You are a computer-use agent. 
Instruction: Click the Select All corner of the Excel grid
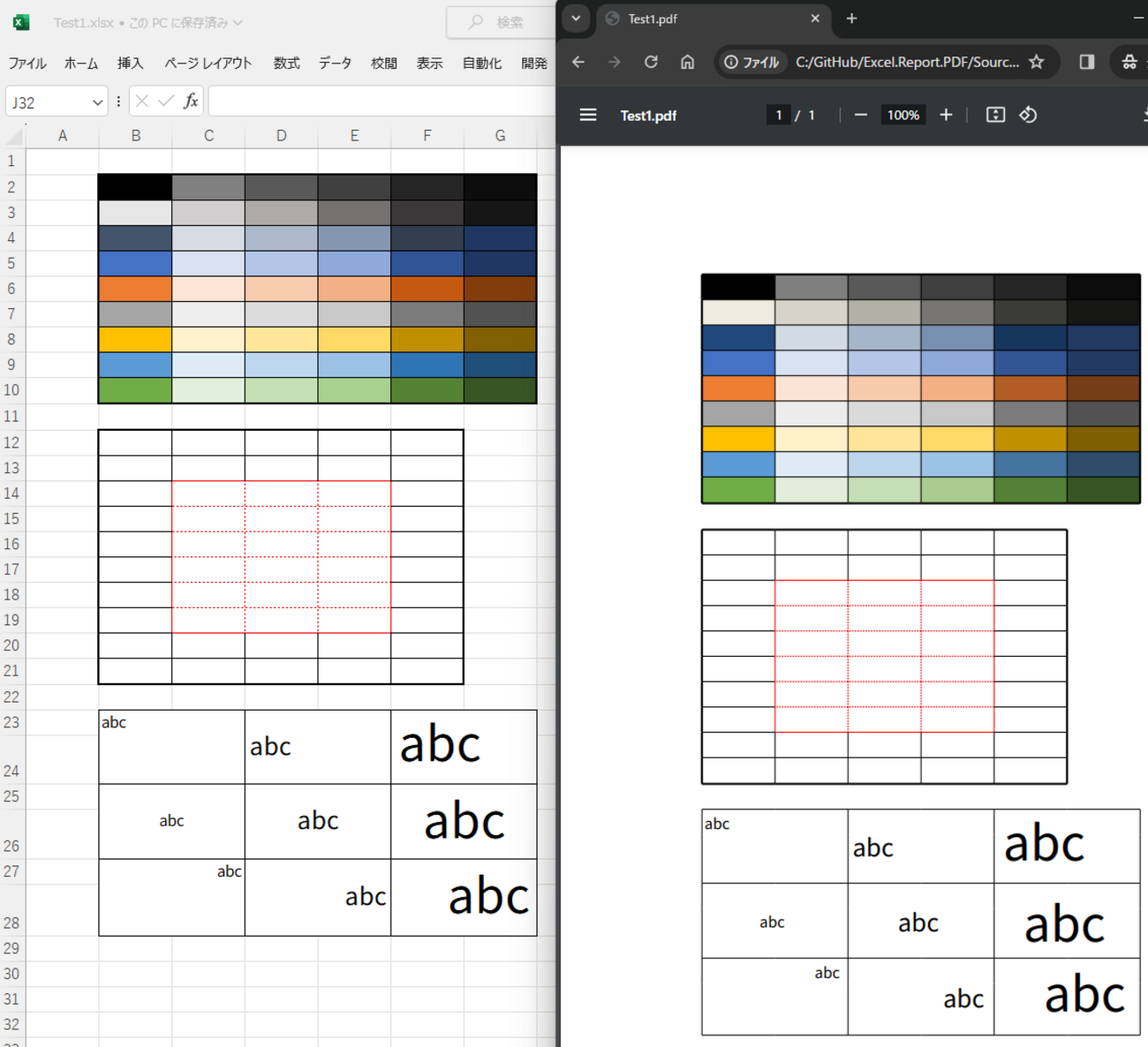[x=13, y=136]
